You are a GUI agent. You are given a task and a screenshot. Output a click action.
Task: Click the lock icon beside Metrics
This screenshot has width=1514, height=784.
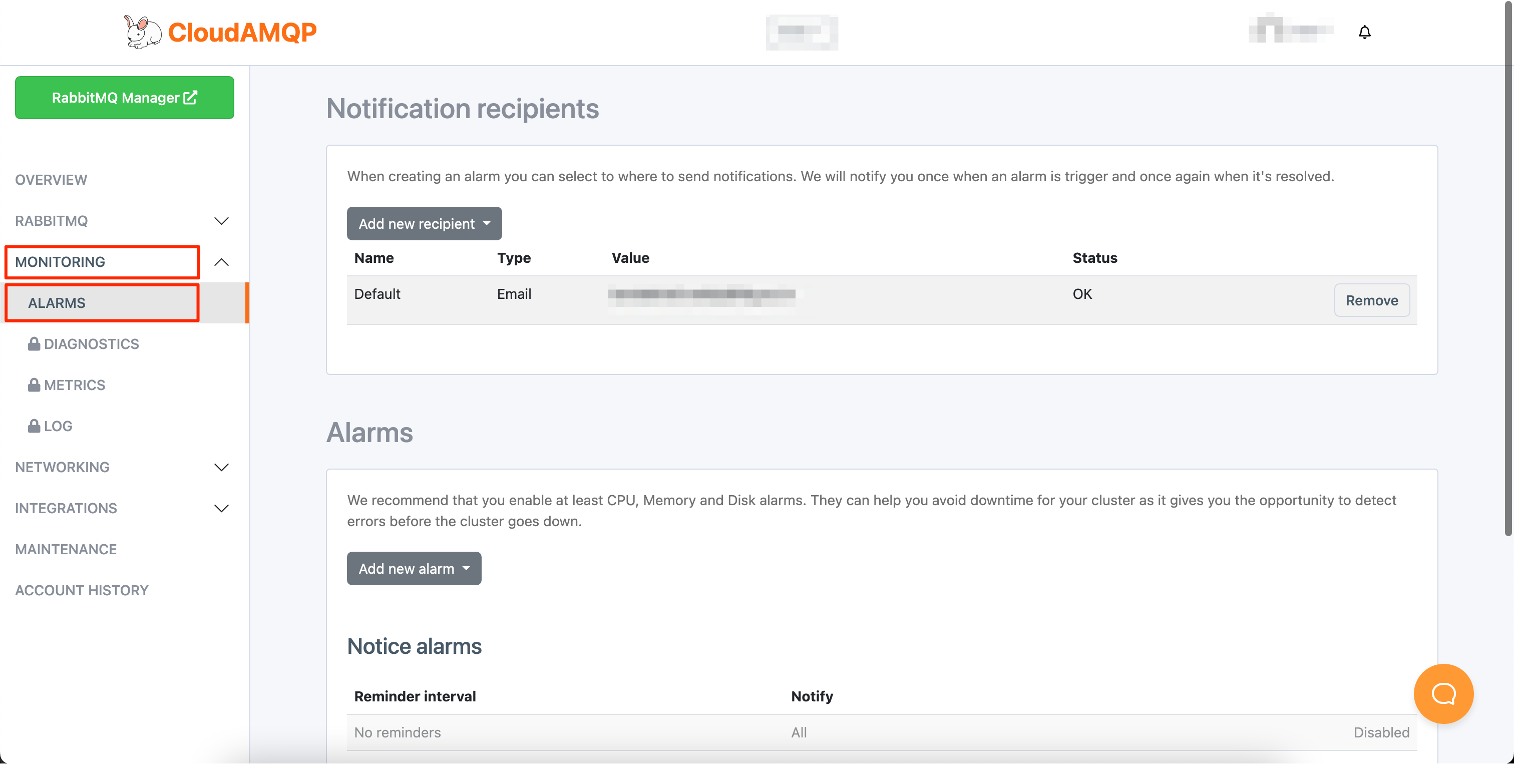[34, 385]
